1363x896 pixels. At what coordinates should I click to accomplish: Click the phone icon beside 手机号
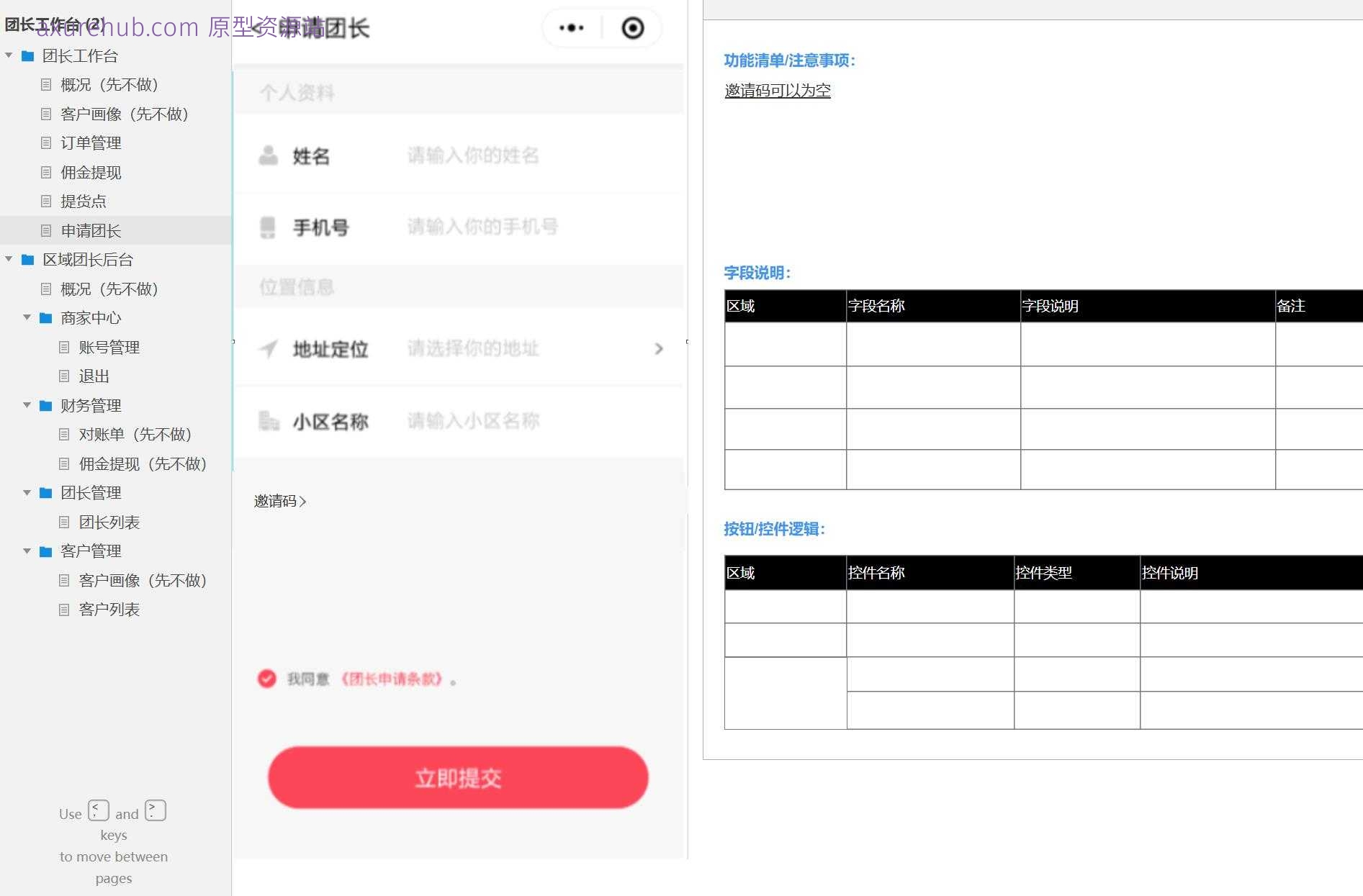click(x=268, y=227)
